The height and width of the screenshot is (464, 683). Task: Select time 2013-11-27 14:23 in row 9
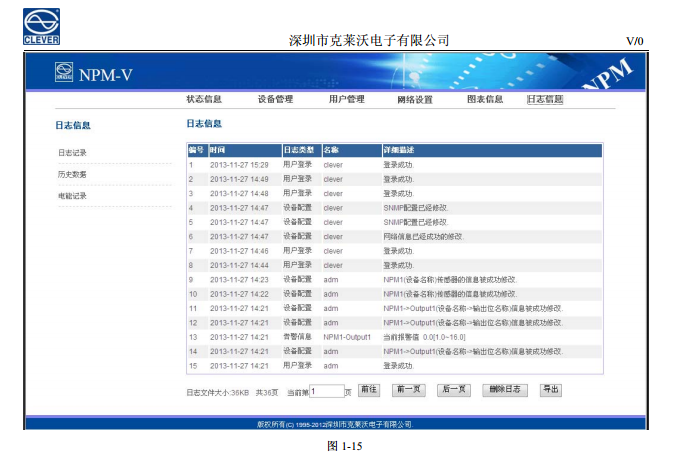239,280
